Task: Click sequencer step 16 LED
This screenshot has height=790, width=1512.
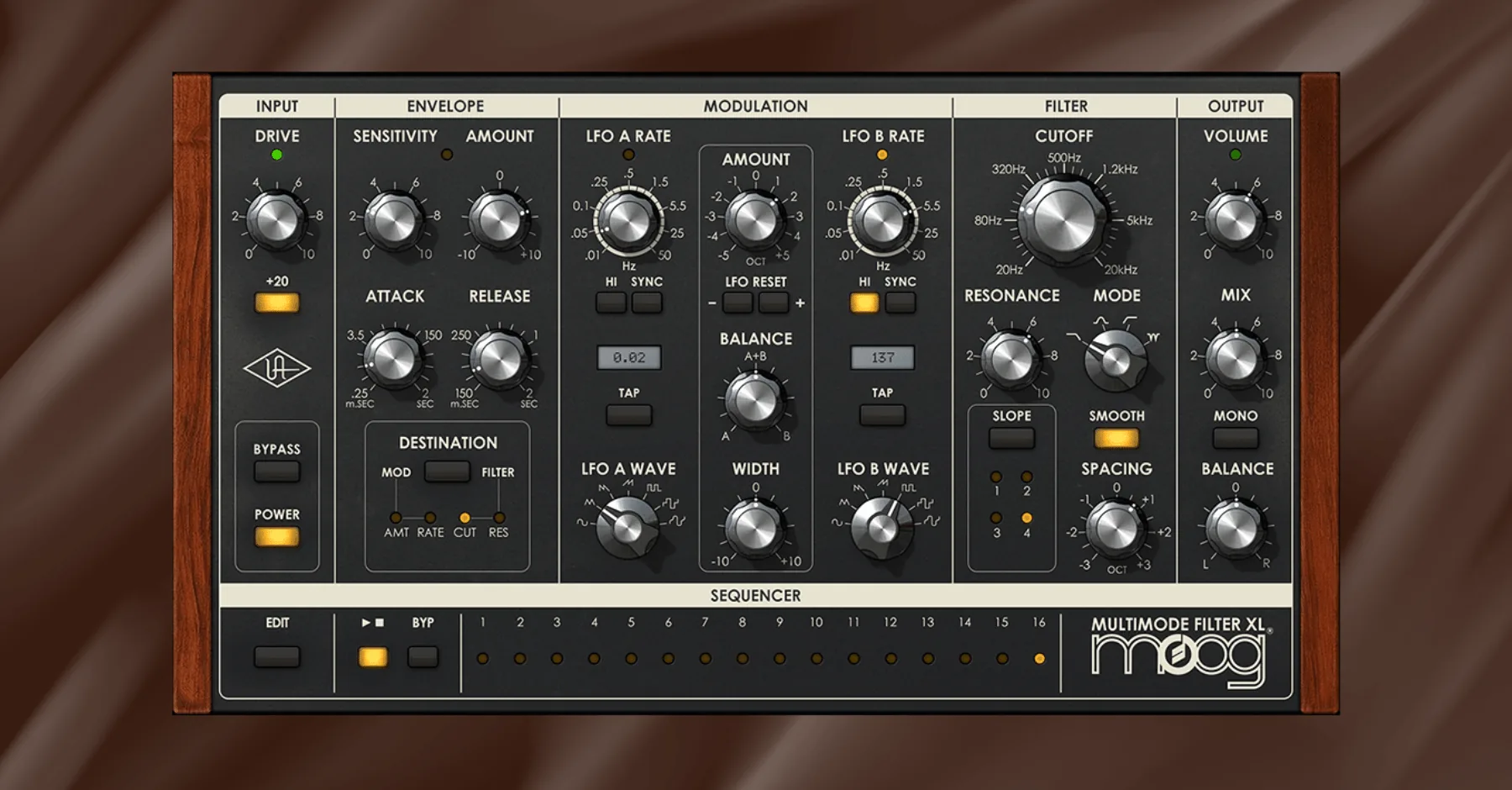Action: pos(1039,659)
